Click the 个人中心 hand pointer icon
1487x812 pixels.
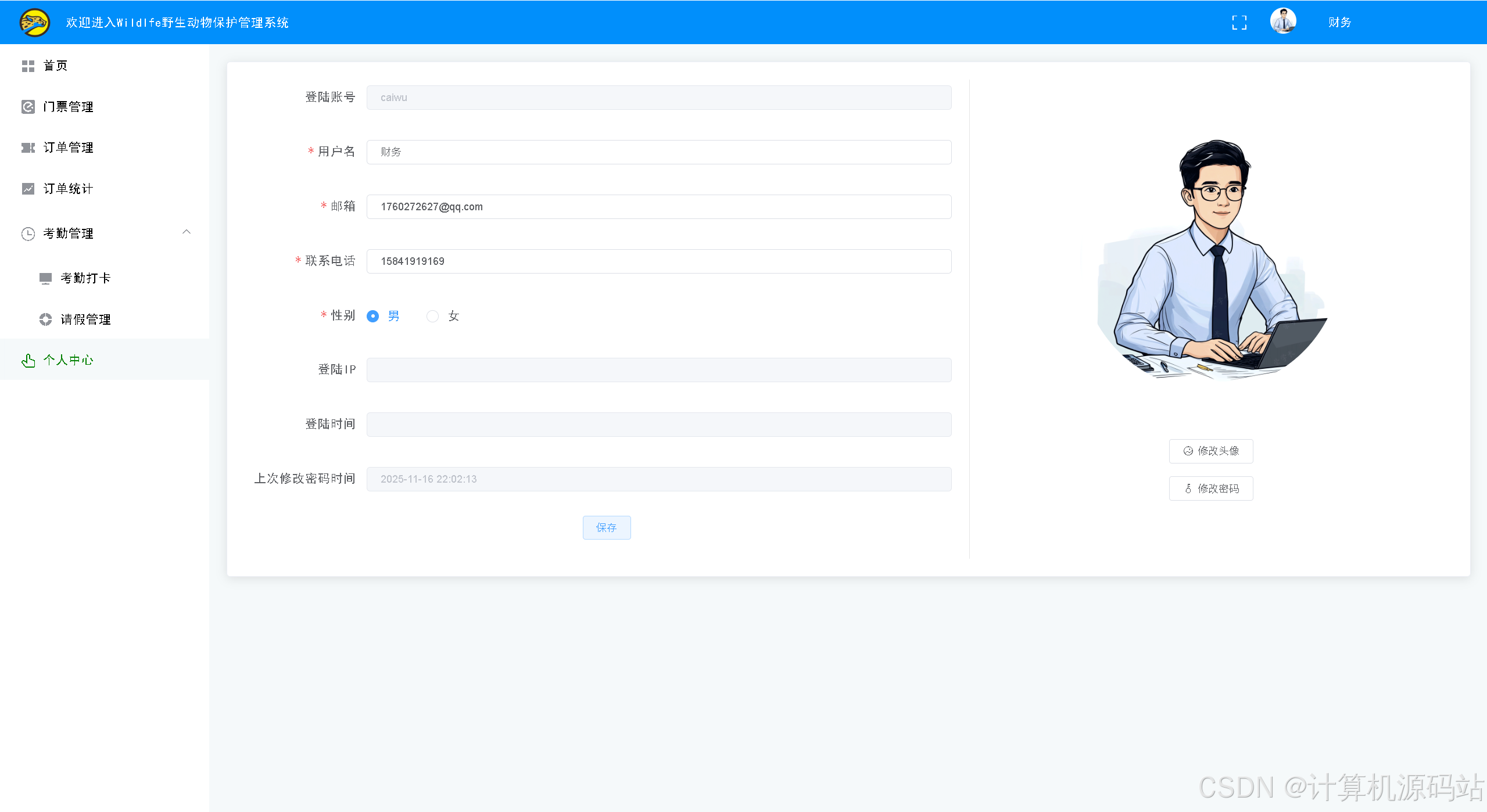pos(28,361)
